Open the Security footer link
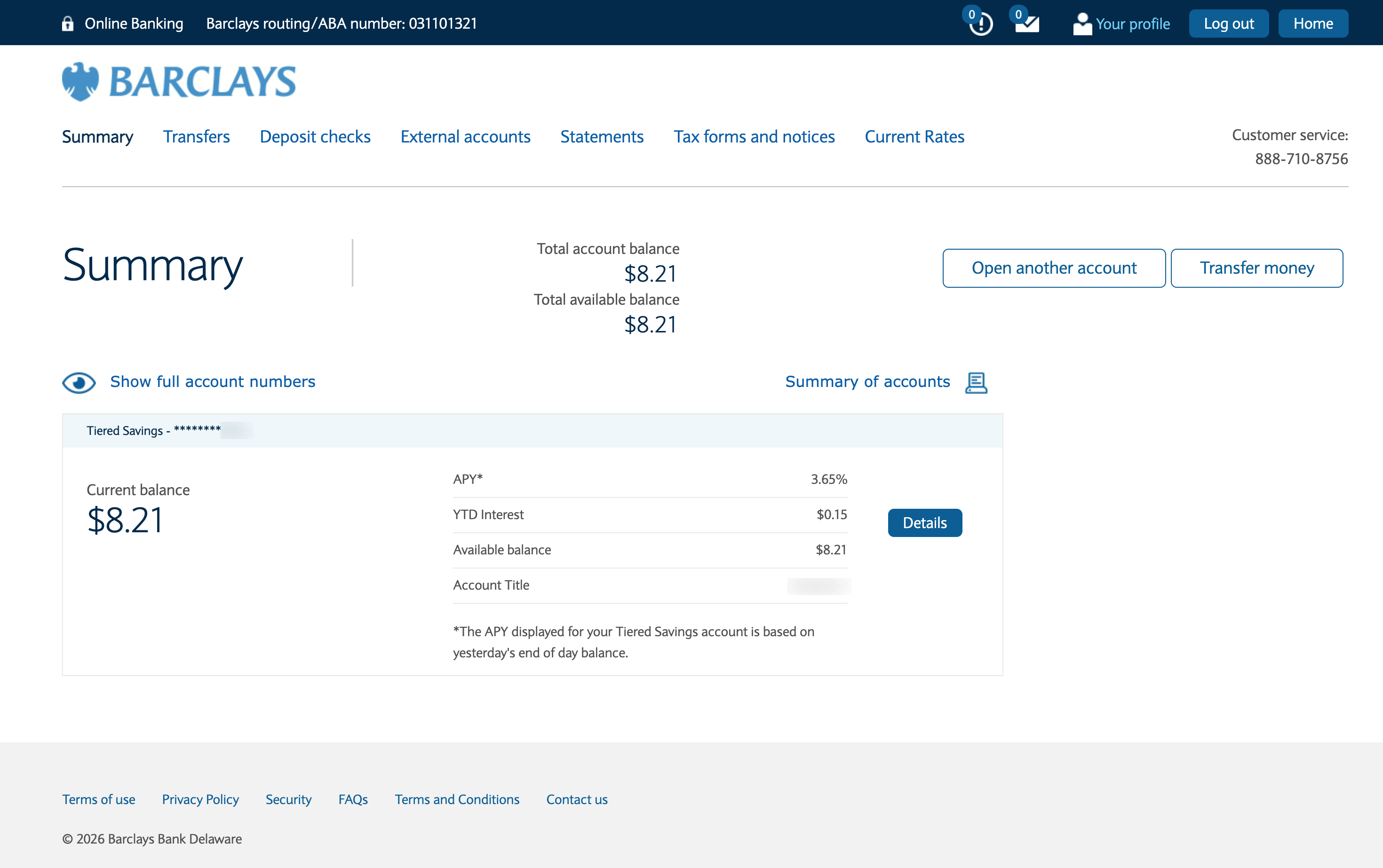Image resolution: width=1383 pixels, height=868 pixels. [288, 800]
